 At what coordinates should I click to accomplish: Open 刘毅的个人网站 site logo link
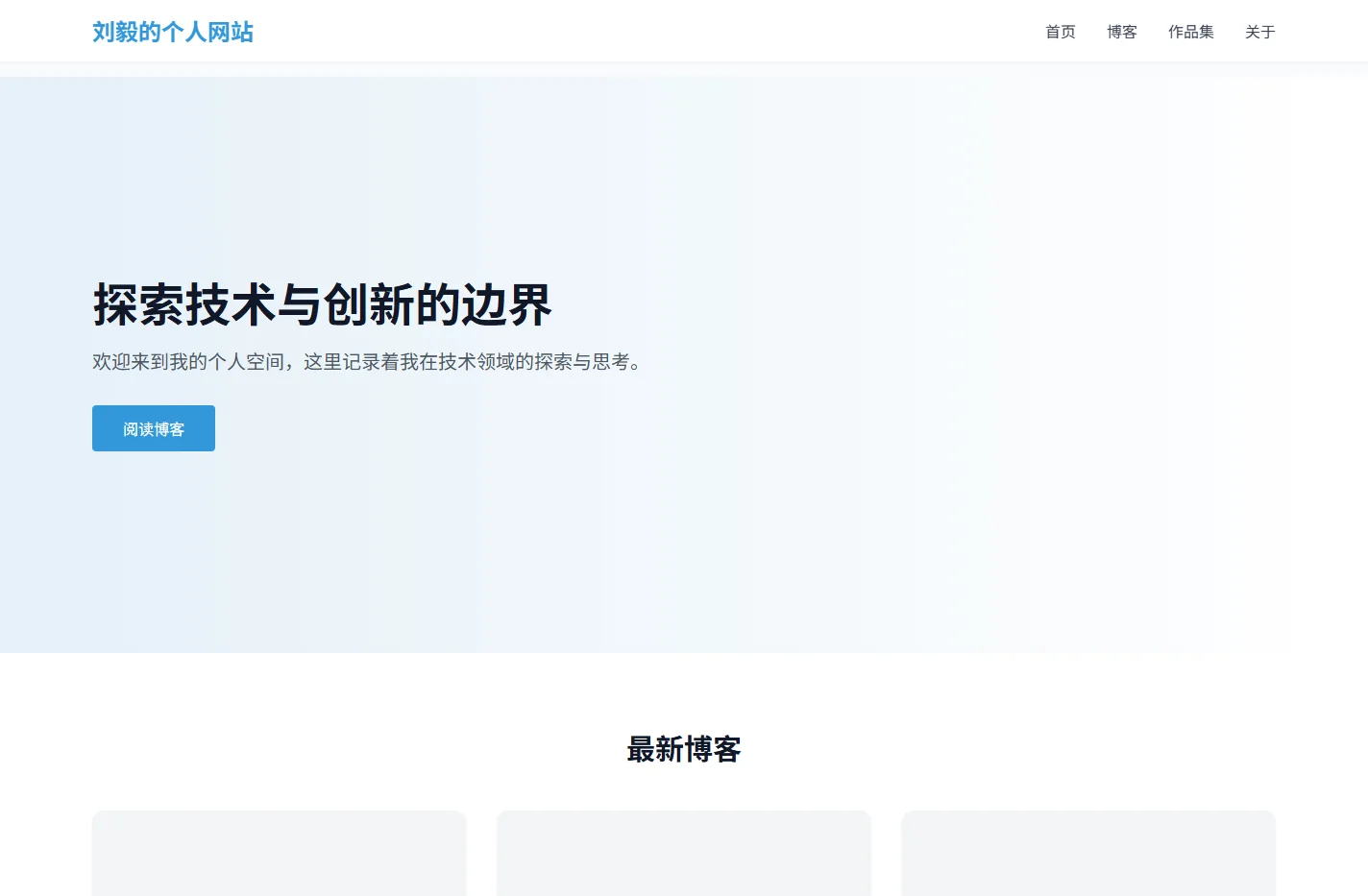[173, 32]
